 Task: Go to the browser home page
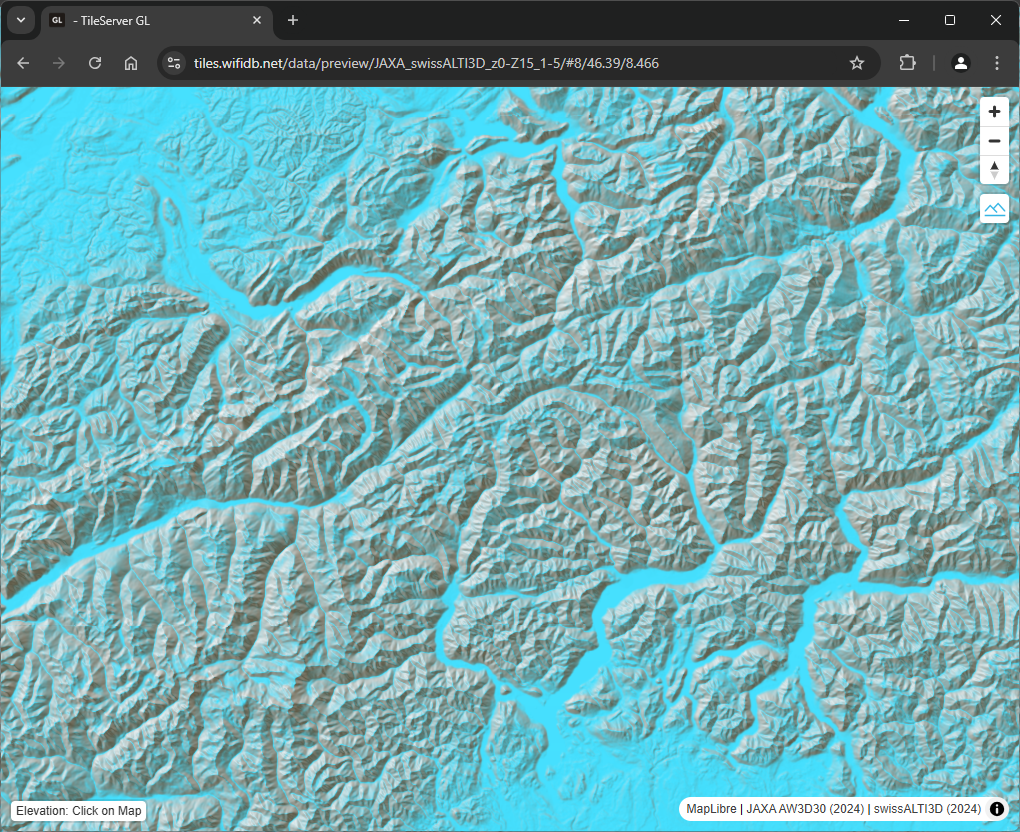[x=131, y=63]
